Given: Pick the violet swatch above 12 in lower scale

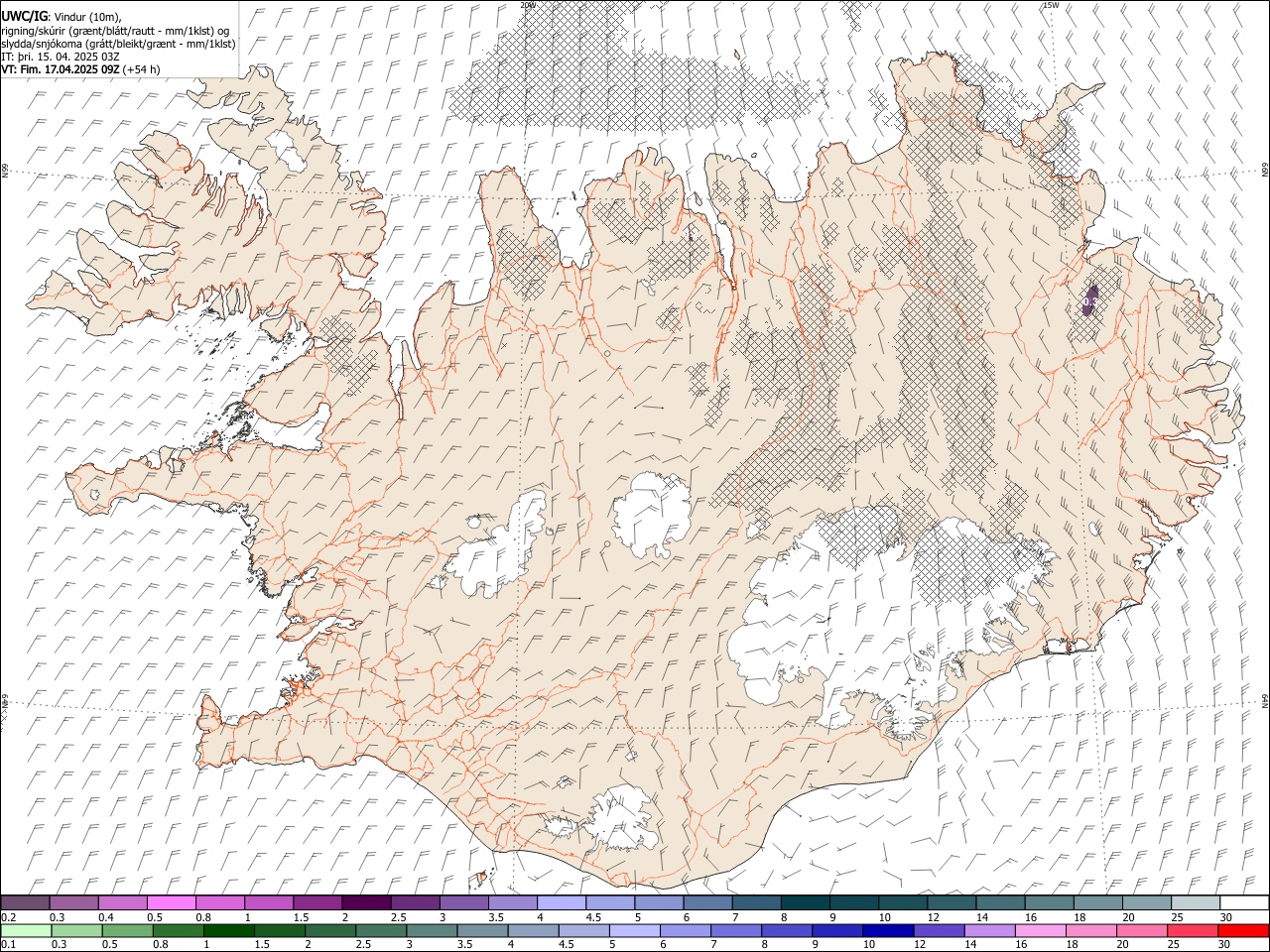Looking at the screenshot, I should (x=940, y=931).
